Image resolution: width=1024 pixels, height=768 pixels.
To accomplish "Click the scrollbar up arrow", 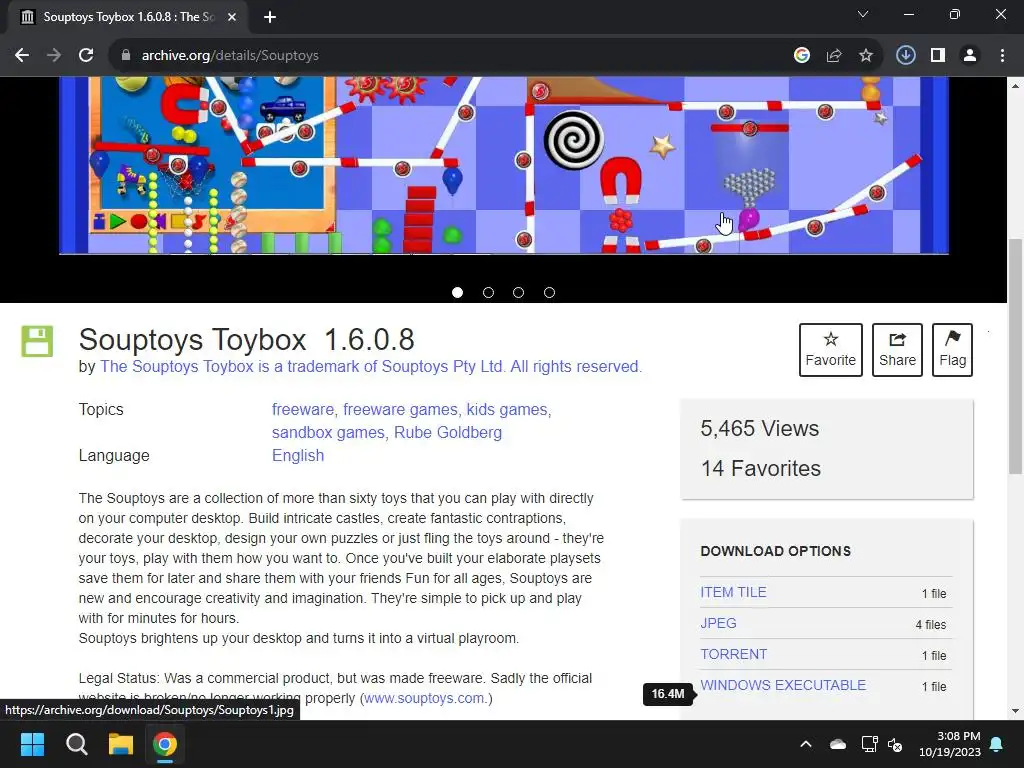I will 1015,86.
